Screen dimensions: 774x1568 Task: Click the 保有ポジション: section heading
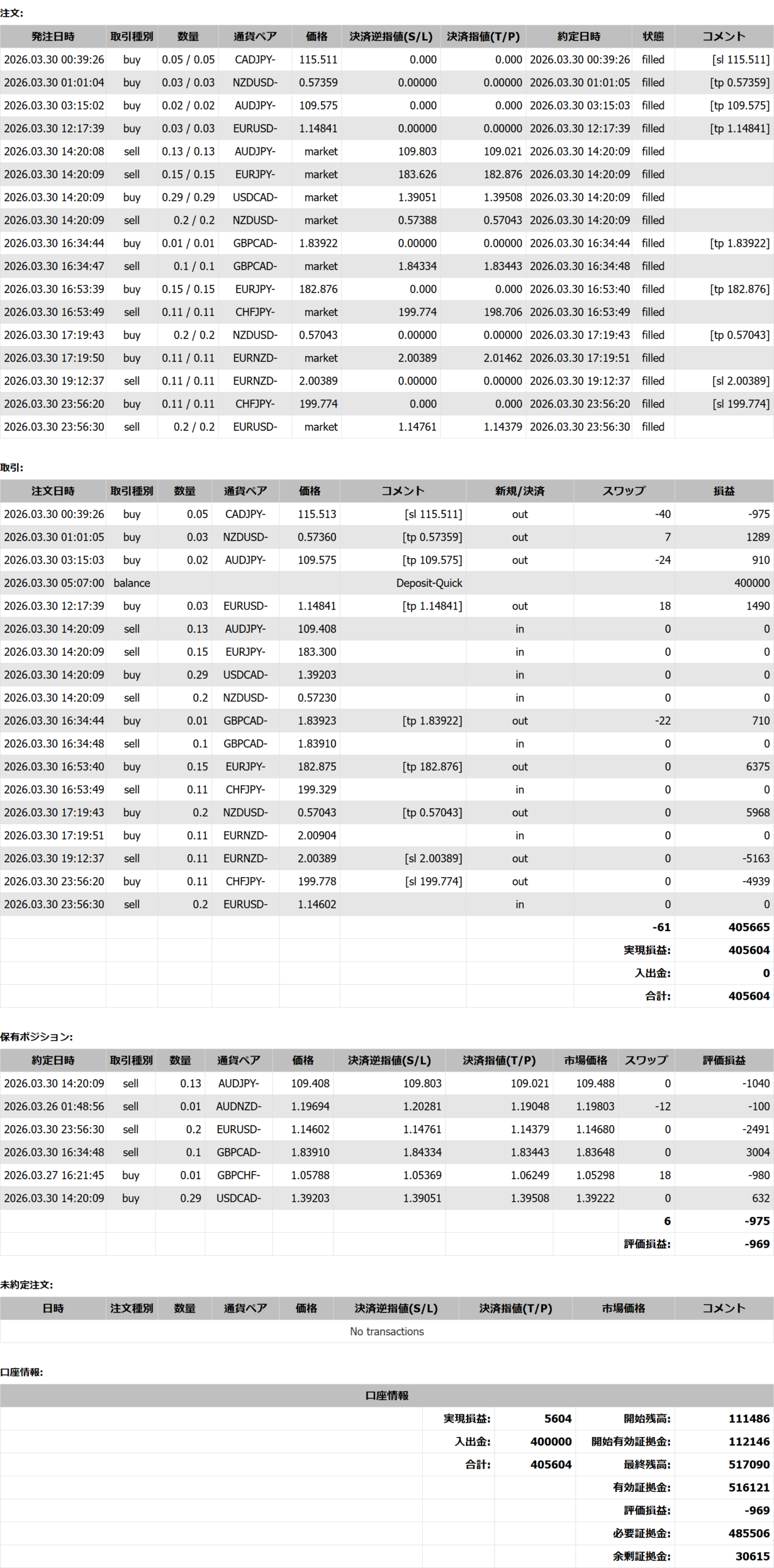pyautogui.click(x=37, y=1037)
